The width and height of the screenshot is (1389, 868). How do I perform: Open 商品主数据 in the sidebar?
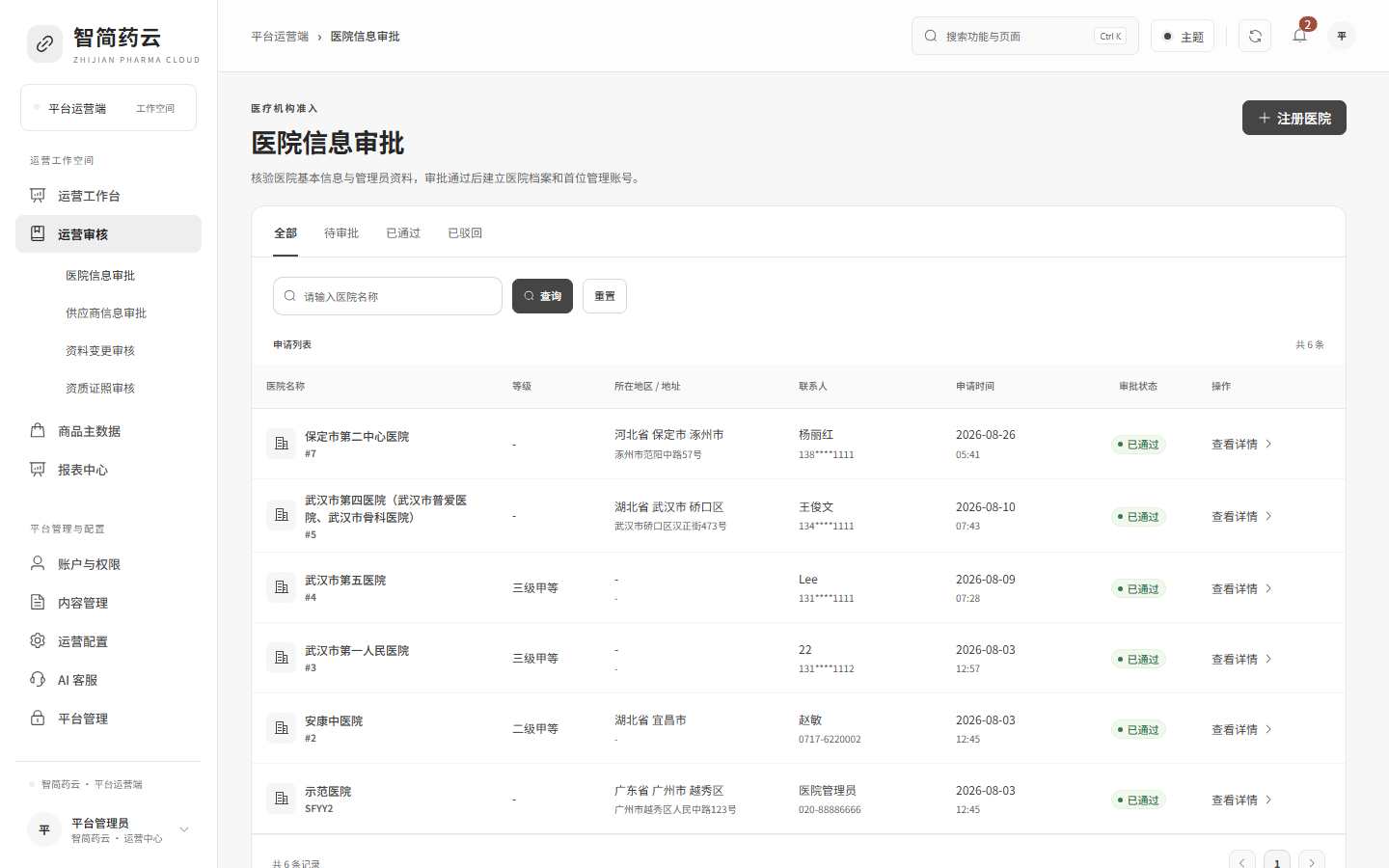tap(108, 431)
